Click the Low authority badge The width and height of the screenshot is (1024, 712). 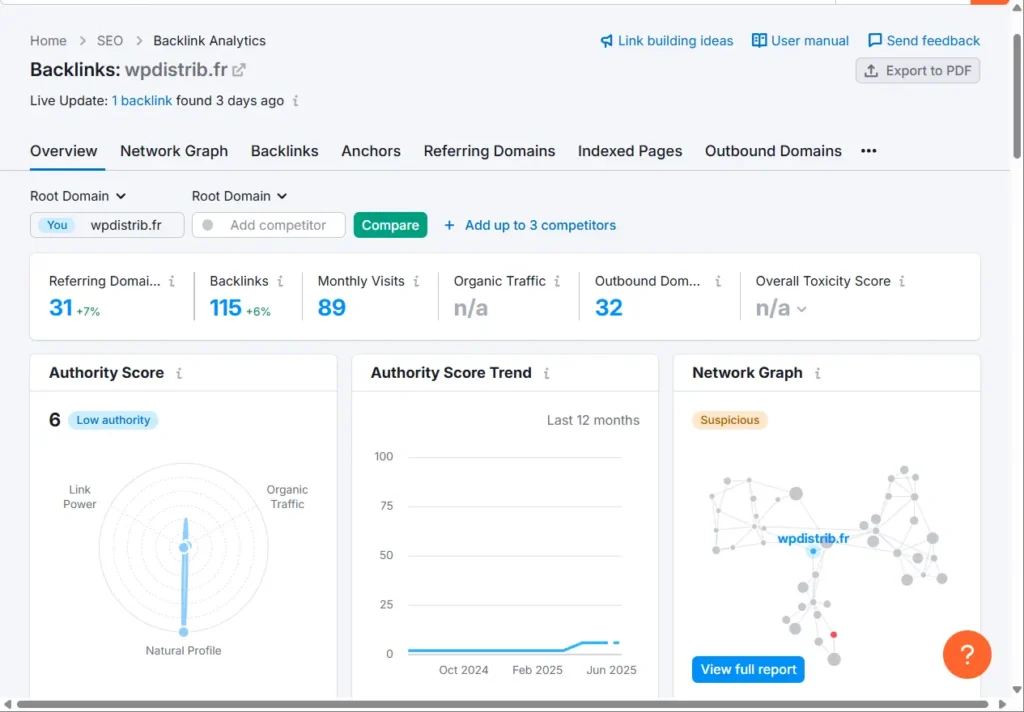point(113,420)
